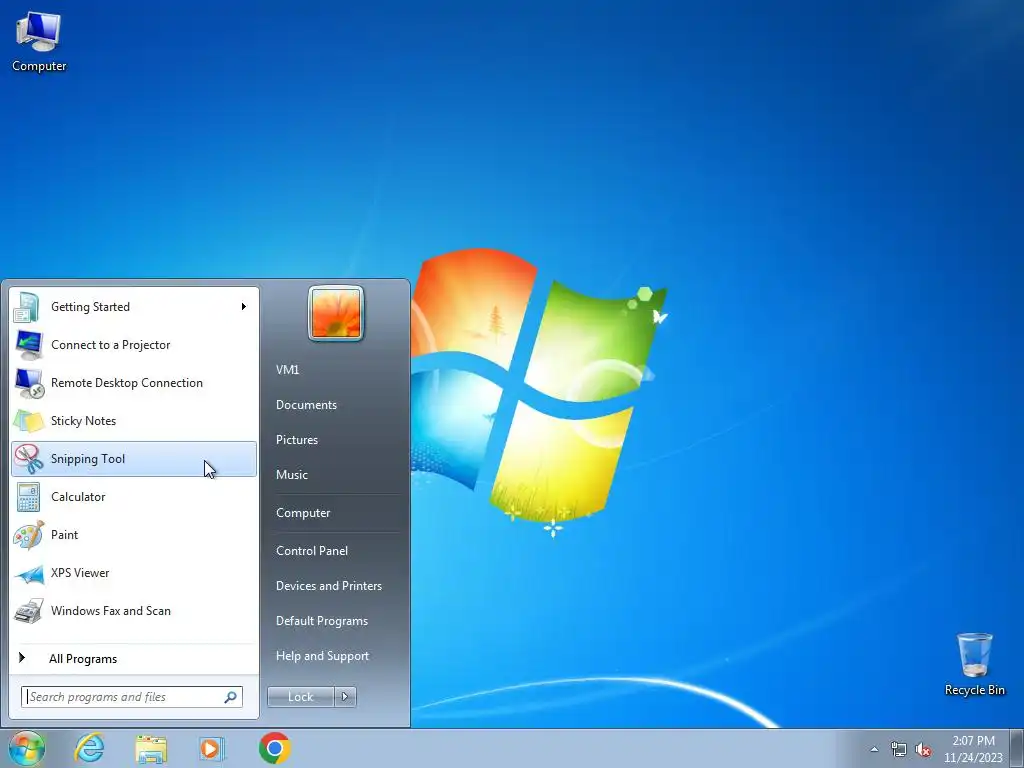Open Windows Explorer from taskbar
1024x768 pixels.
click(x=151, y=748)
